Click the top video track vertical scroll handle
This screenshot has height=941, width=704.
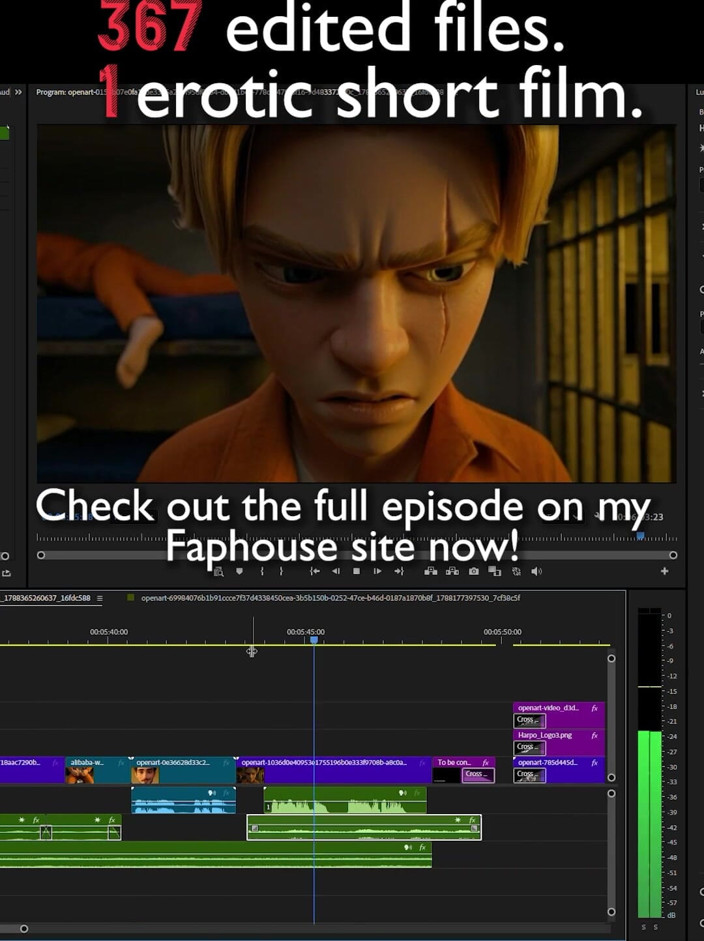[611, 658]
